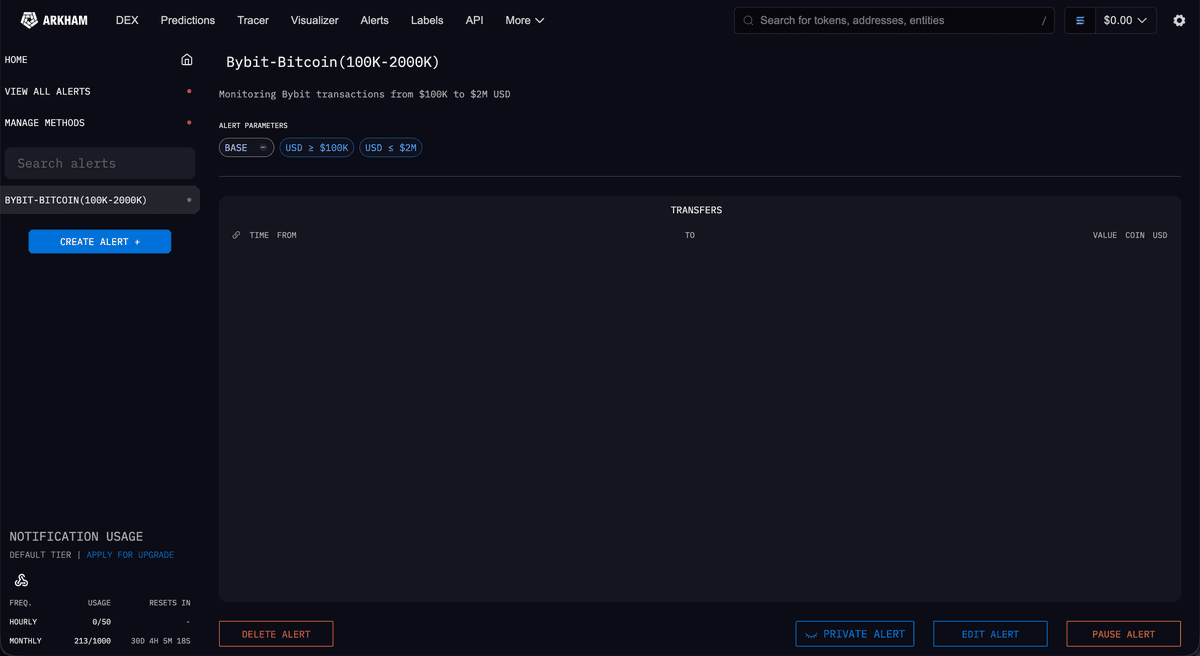Click the monthly reset timer 30D 4H 5M 18S
The image size is (1200, 656).
160,640
